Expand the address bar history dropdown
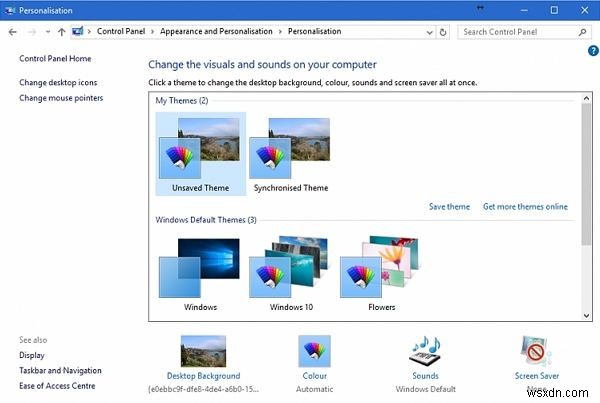 pyautogui.click(x=430, y=32)
